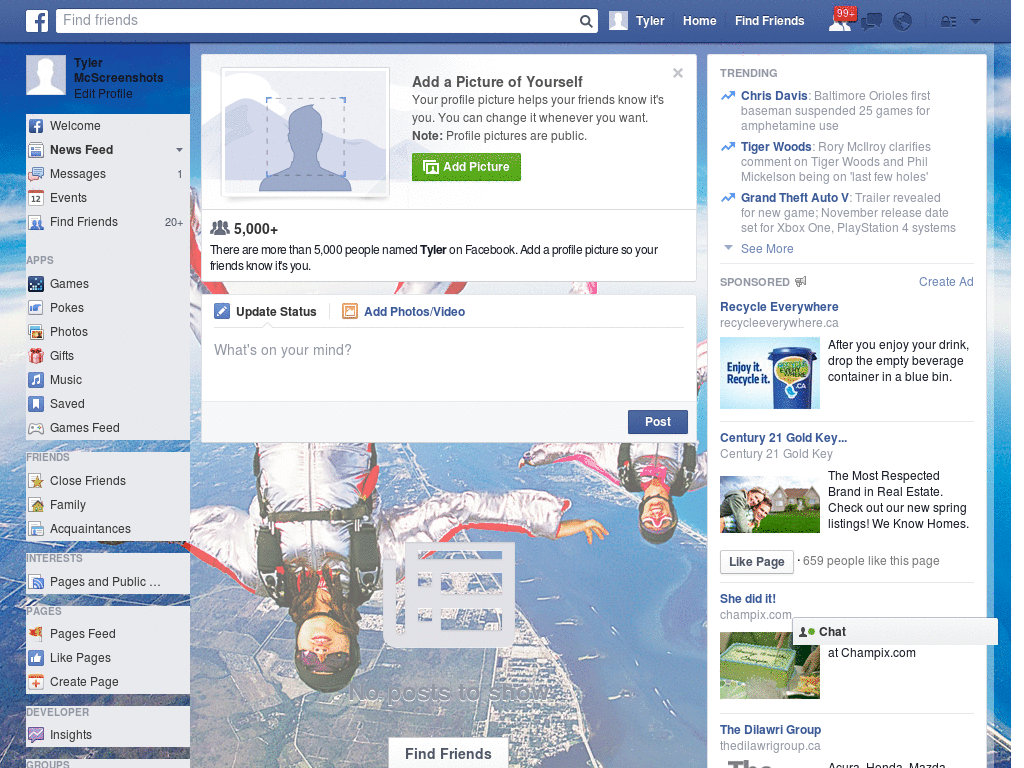Open privacy shortcuts lock icon

pos(948,22)
